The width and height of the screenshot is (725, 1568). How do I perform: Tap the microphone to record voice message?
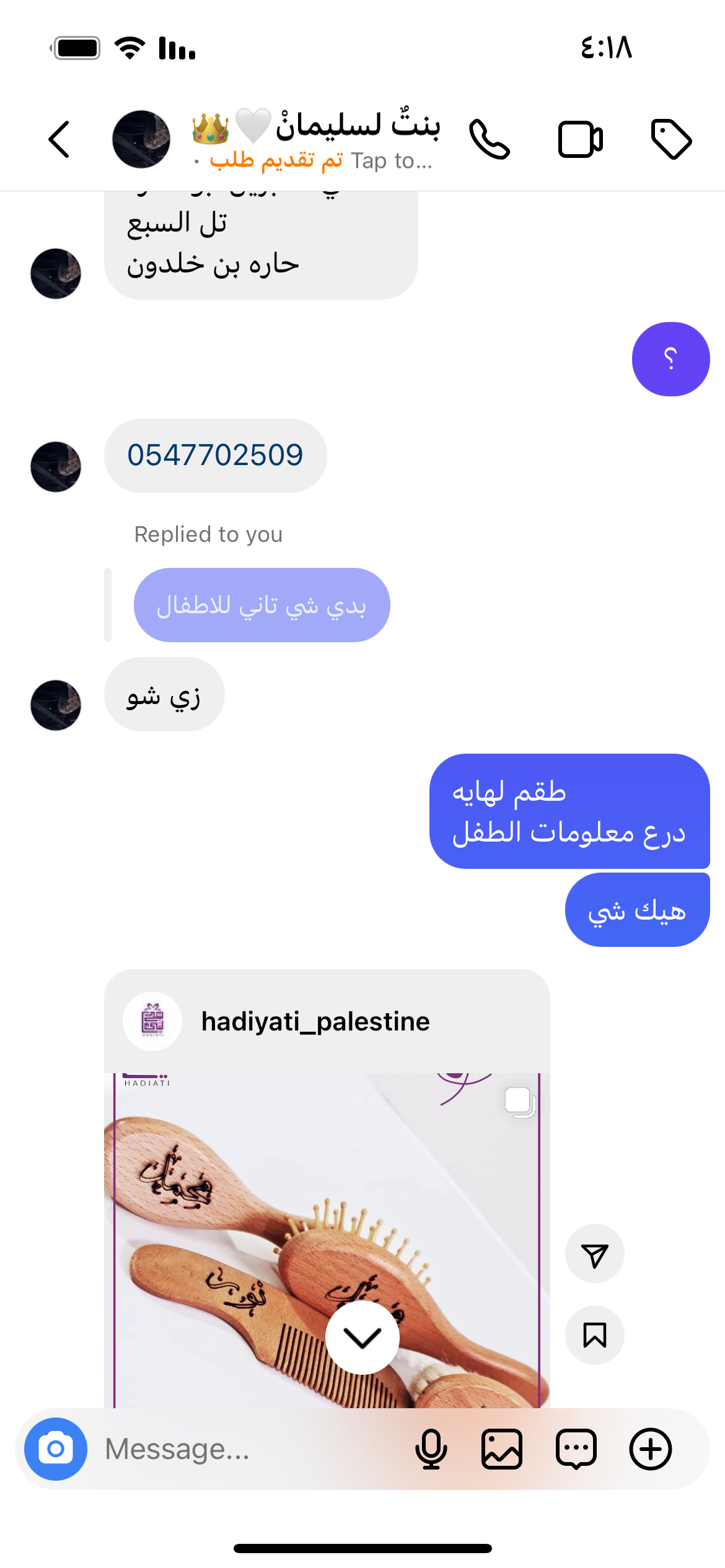[x=431, y=1449]
